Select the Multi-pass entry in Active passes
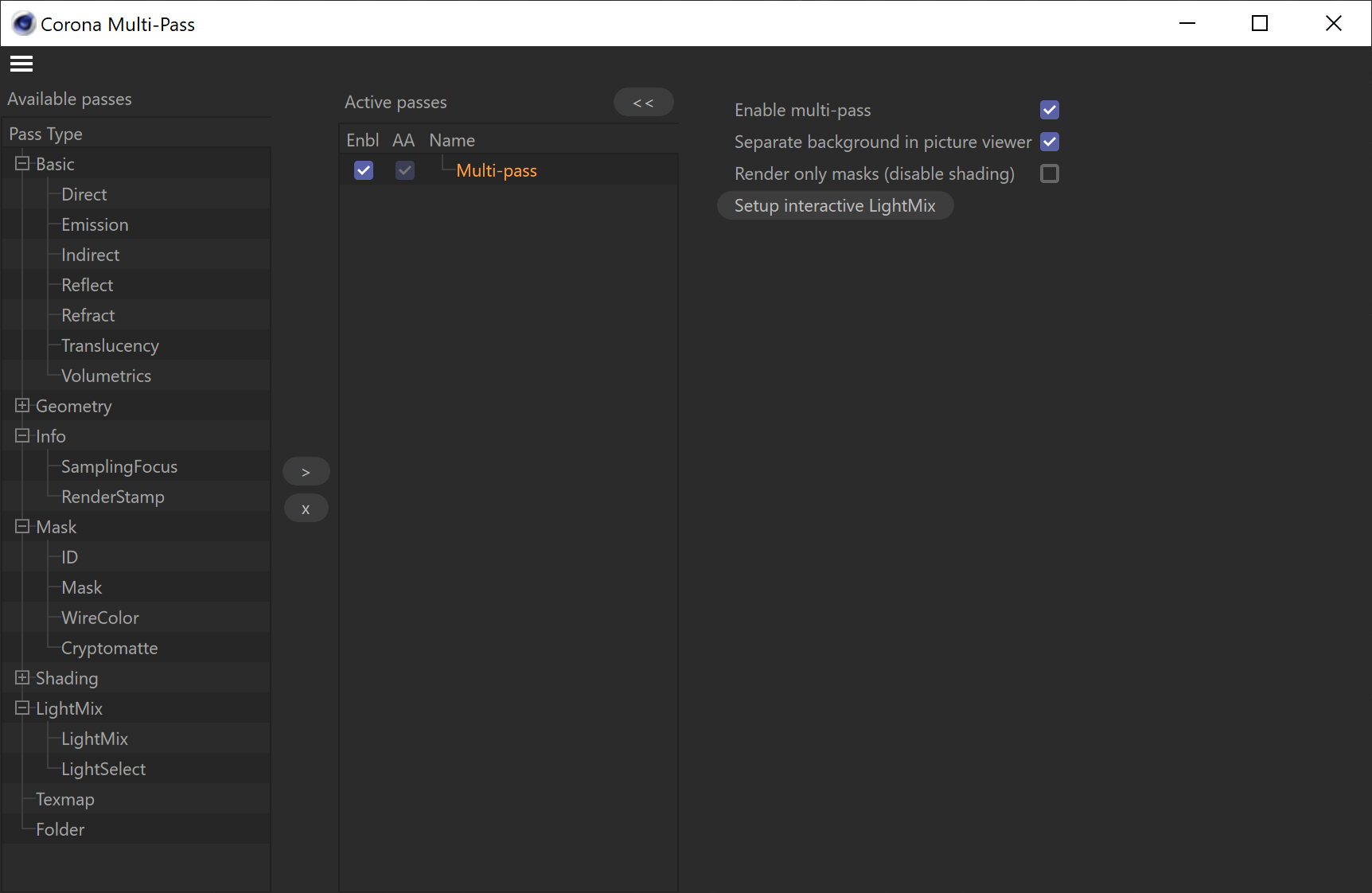This screenshot has width=1372, height=893. click(x=497, y=170)
